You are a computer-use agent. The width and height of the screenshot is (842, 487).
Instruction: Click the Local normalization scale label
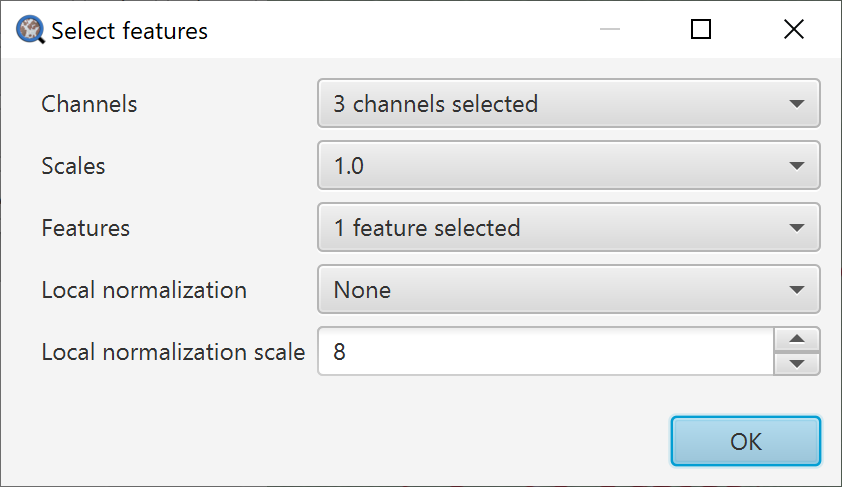coord(173,352)
